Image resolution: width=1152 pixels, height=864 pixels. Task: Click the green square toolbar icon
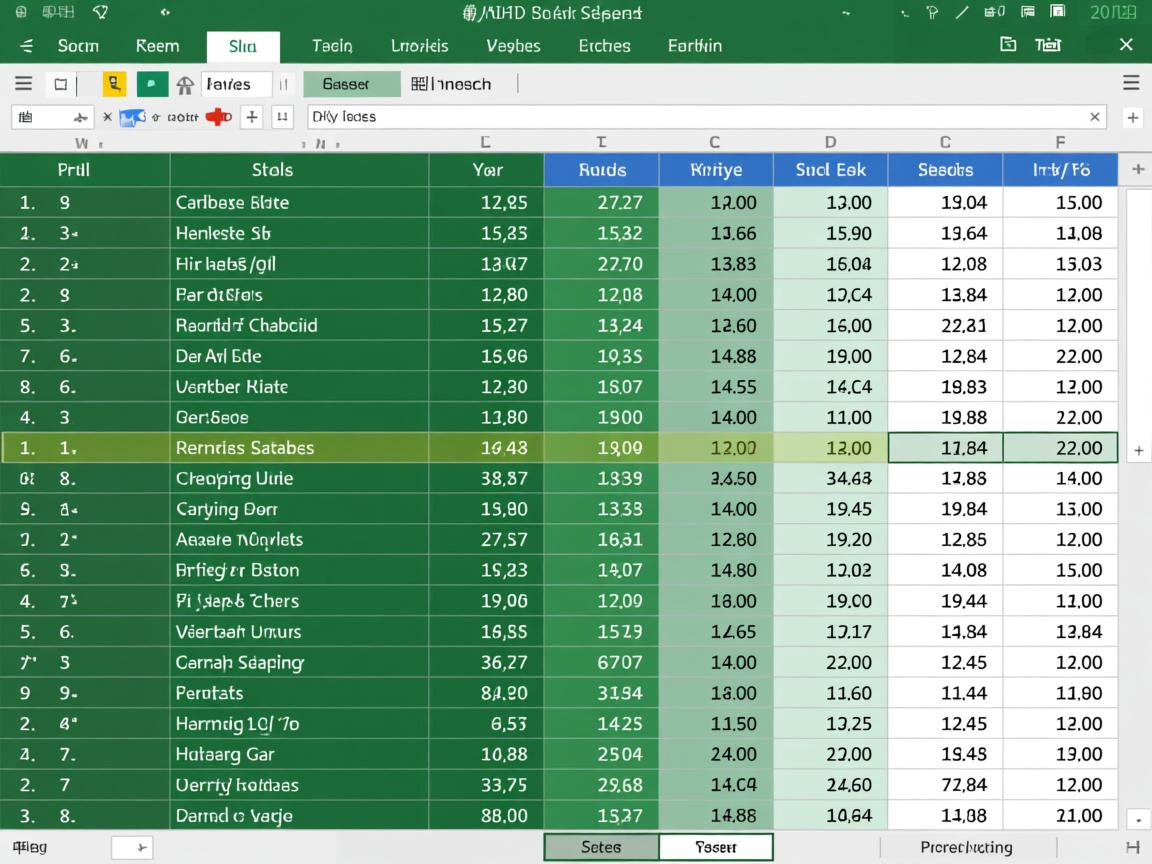click(x=151, y=84)
